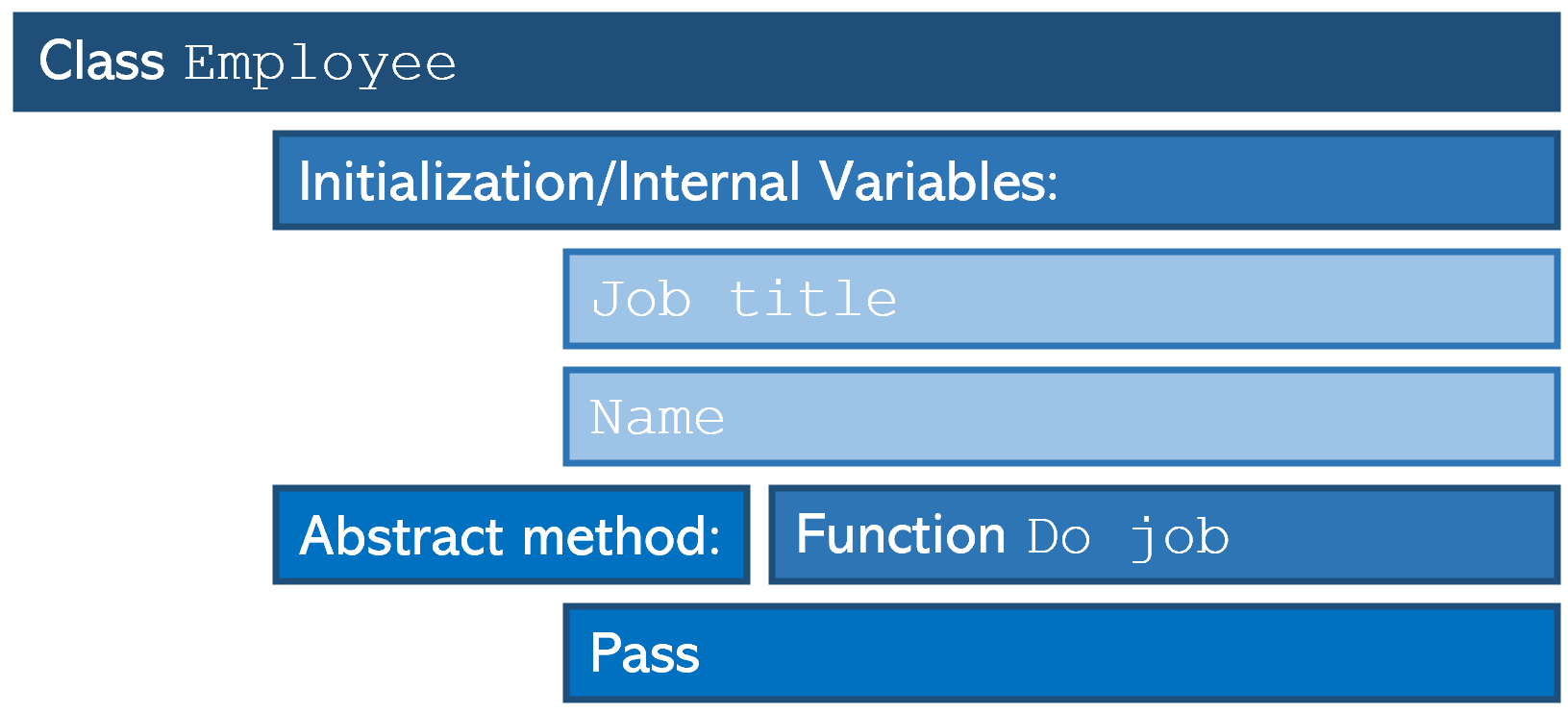Click the word "Pass"
1568x713 pixels.
[645, 654]
